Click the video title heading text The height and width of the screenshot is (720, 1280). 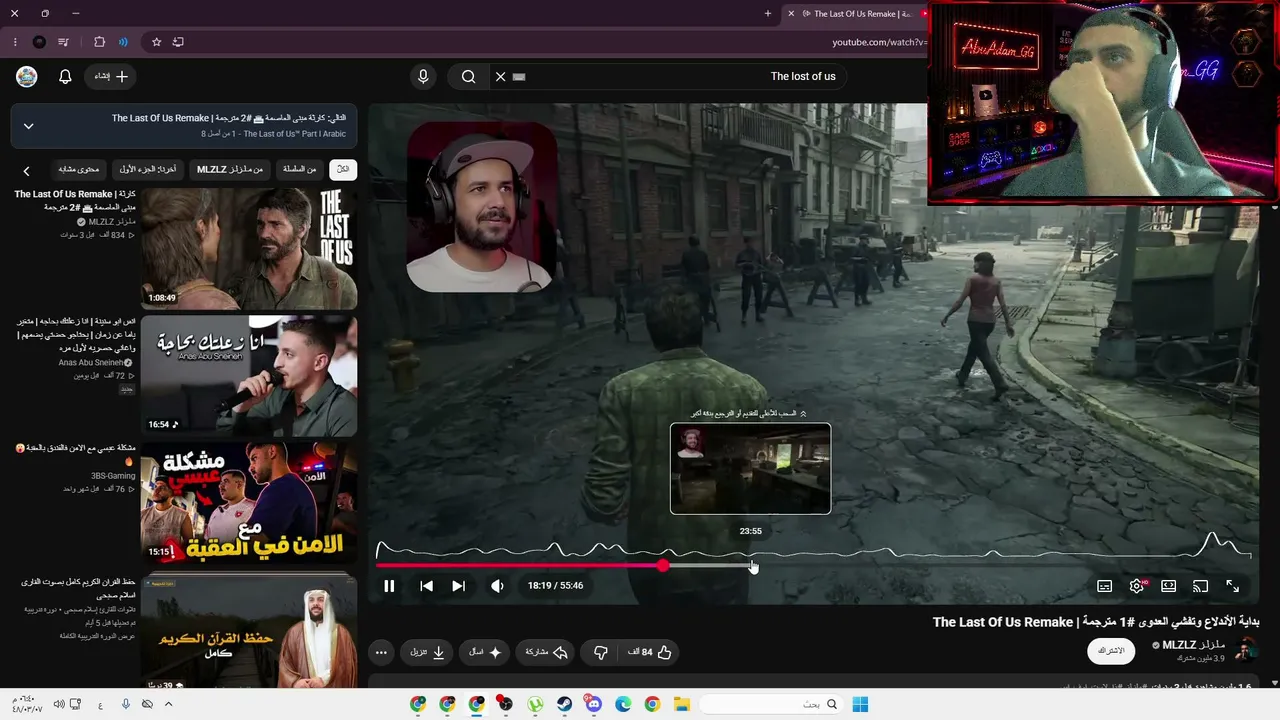pos(1096,622)
